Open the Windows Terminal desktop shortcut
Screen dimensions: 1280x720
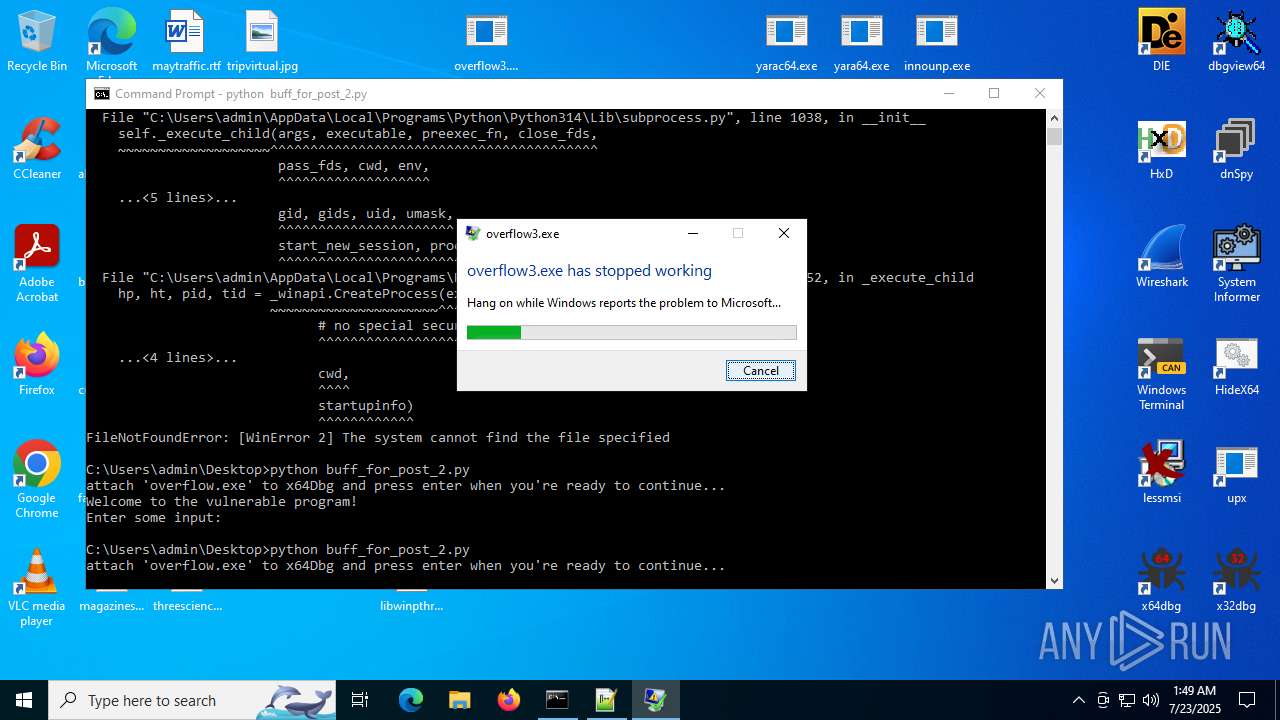coord(1161,373)
